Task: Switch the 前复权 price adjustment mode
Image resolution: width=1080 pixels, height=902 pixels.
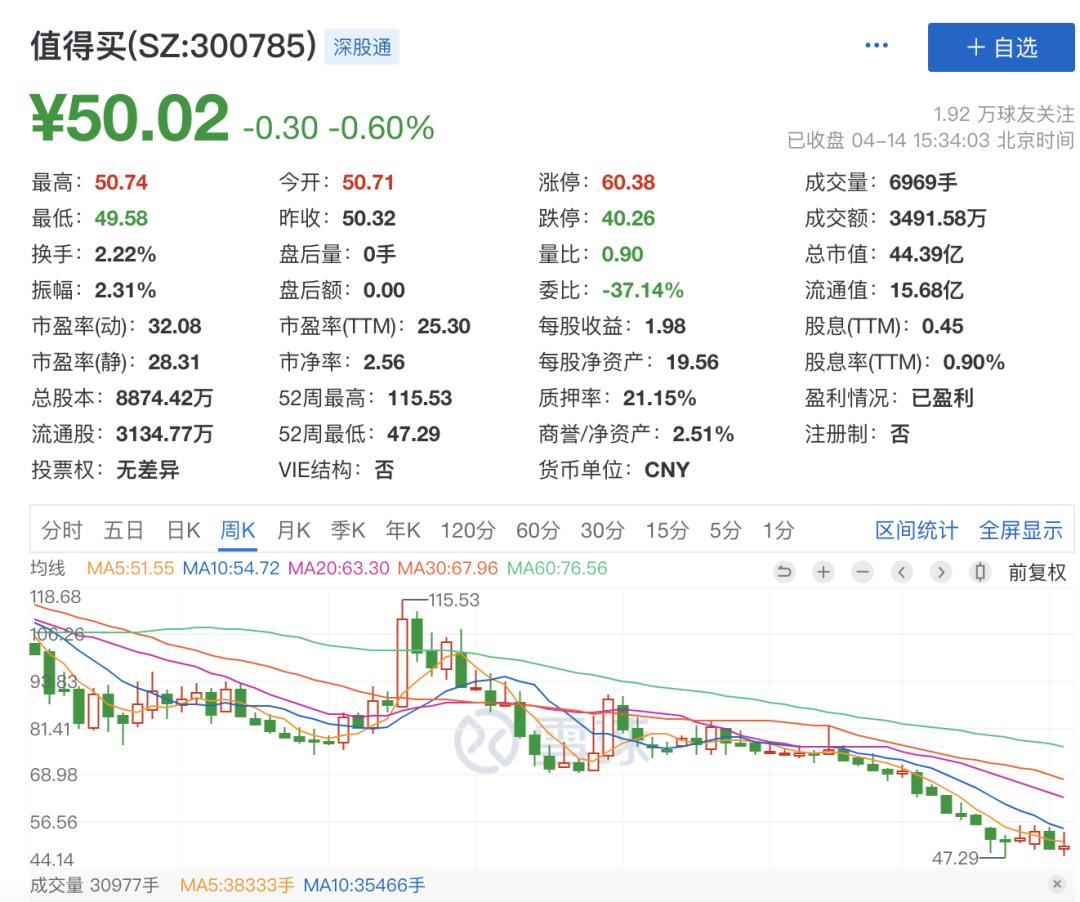Action: [1037, 572]
